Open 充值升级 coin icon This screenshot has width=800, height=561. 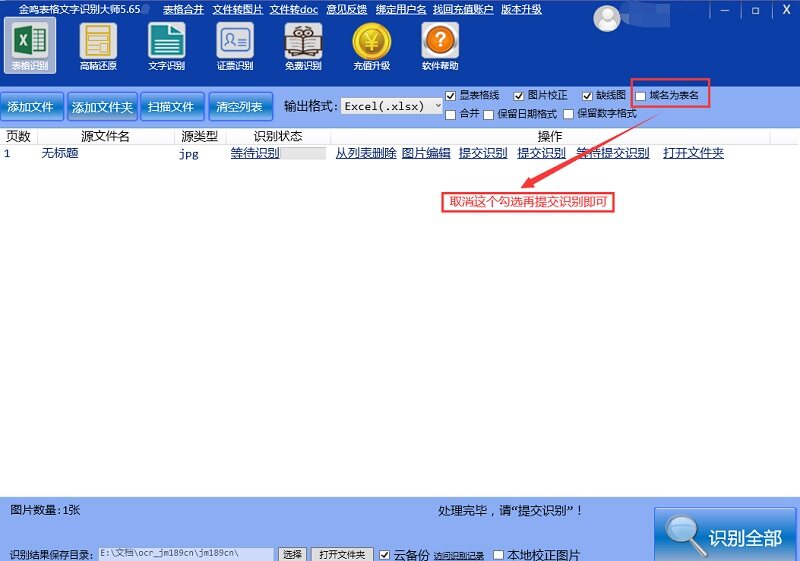[x=371, y=46]
